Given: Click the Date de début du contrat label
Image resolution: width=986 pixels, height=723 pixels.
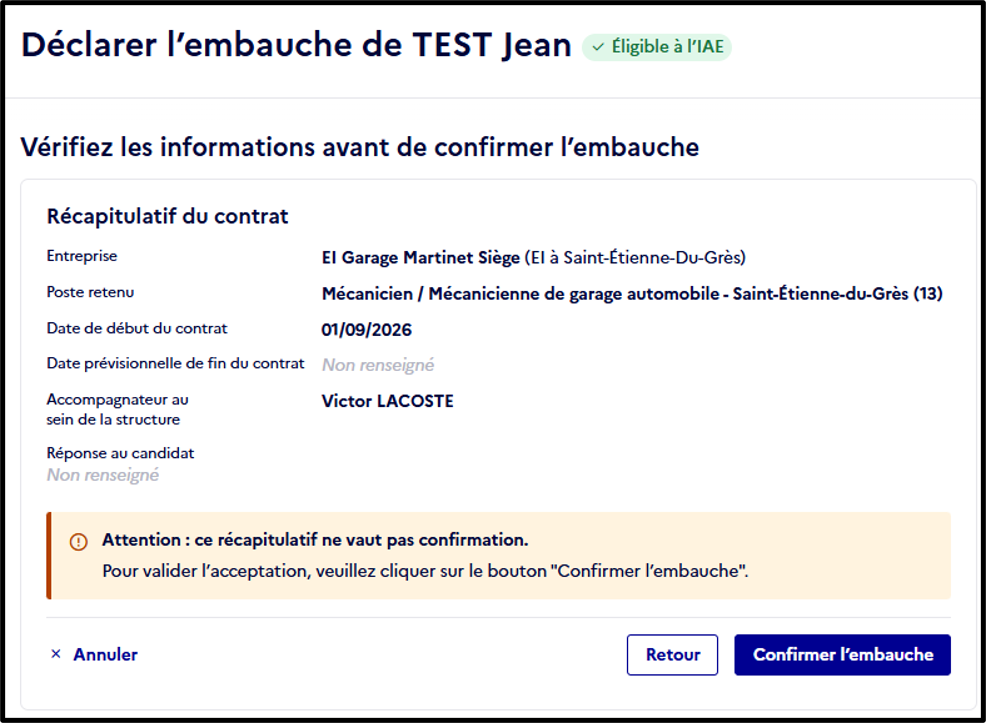Looking at the screenshot, I should [137, 328].
